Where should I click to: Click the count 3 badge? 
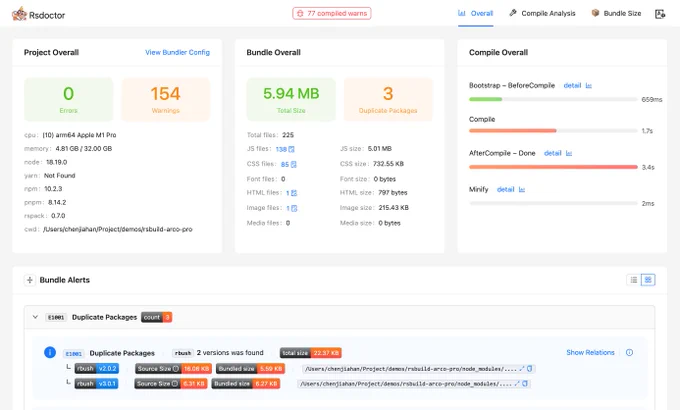(x=157, y=318)
